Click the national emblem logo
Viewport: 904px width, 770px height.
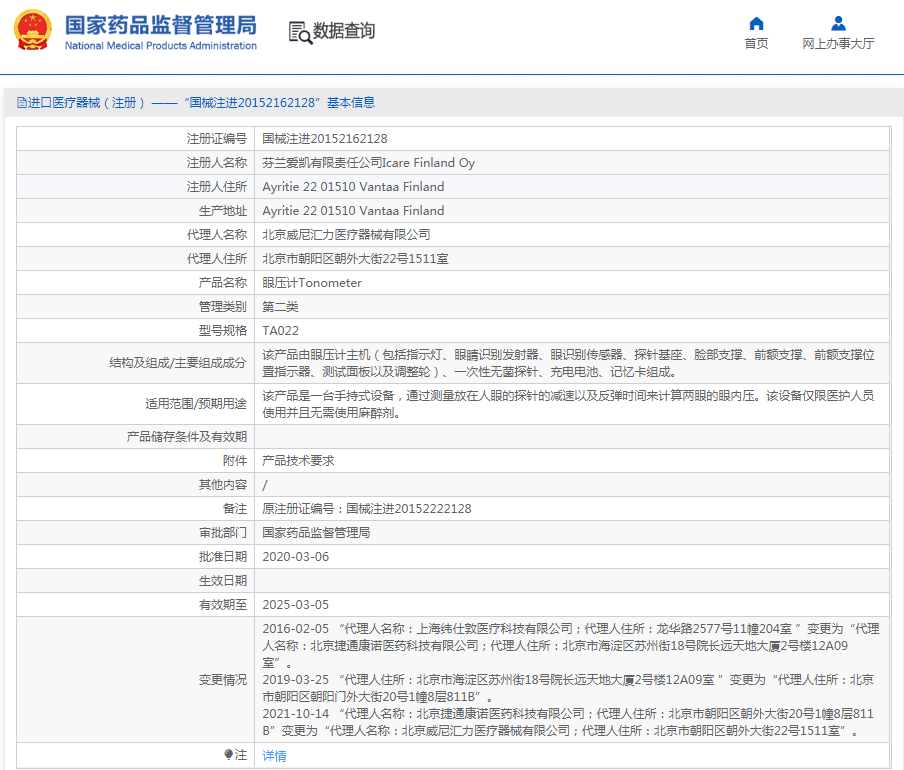pyautogui.click(x=32, y=30)
